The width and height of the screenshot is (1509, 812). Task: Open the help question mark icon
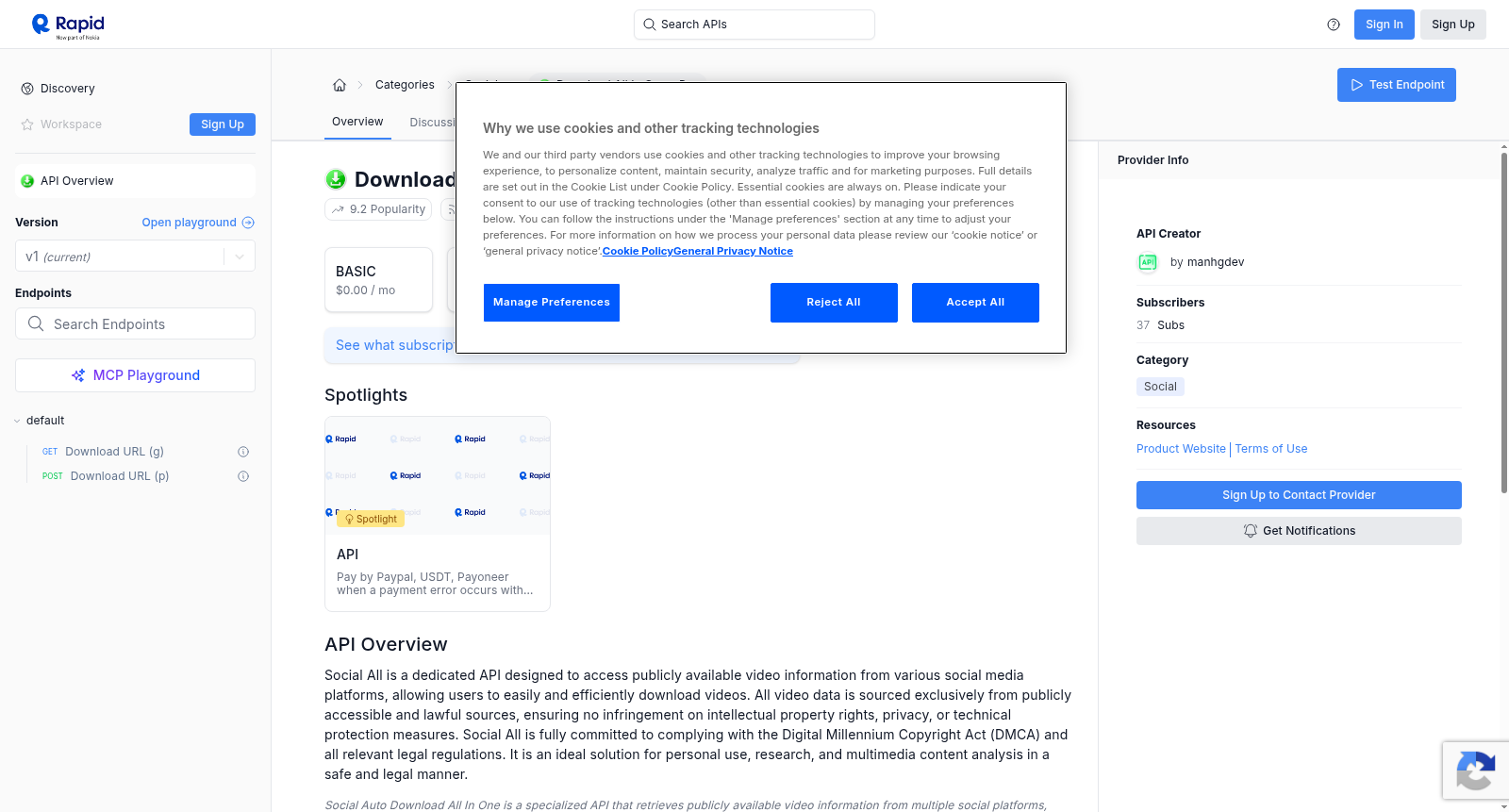(1334, 25)
